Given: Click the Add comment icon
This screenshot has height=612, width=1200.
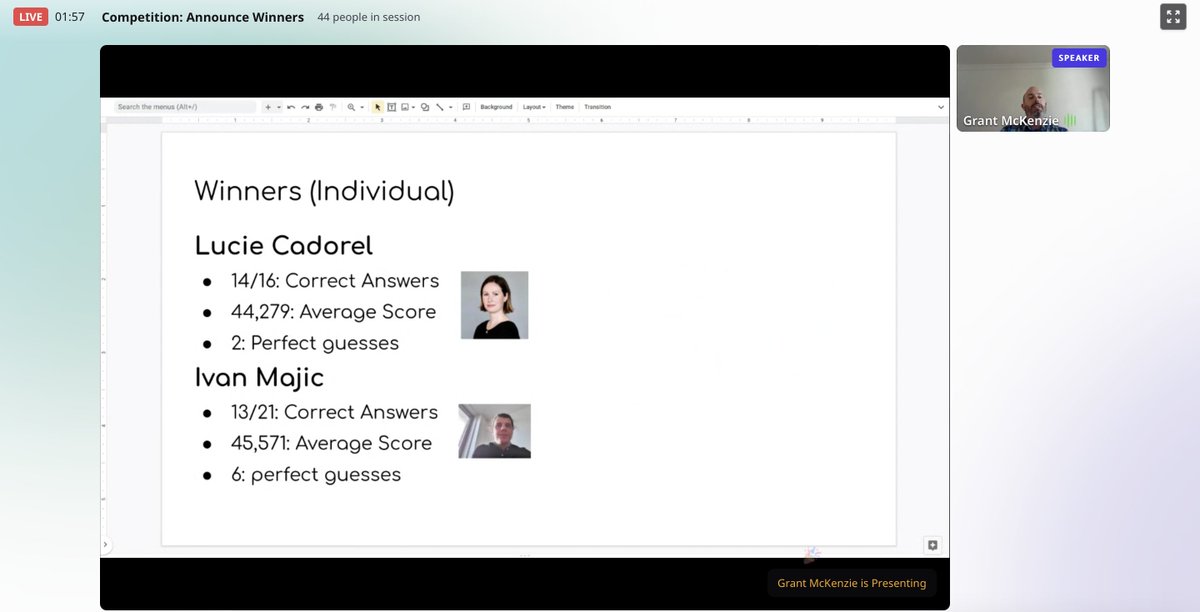Looking at the screenshot, I should tap(466, 107).
